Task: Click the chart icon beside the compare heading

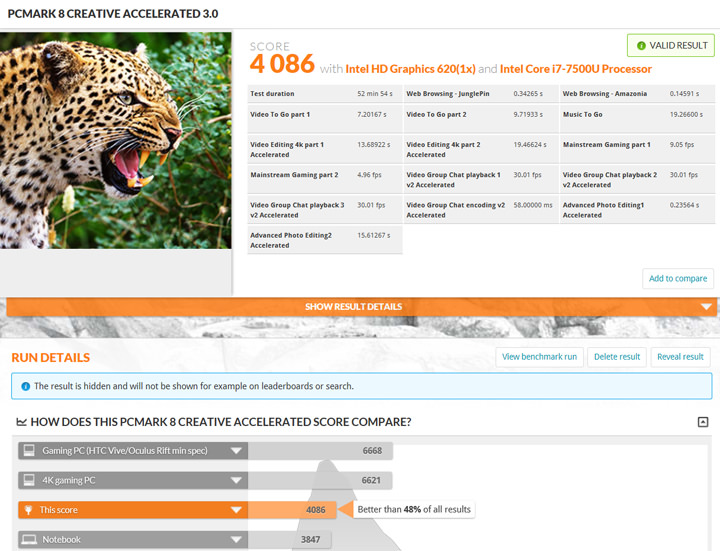Action: coord(22,423)
